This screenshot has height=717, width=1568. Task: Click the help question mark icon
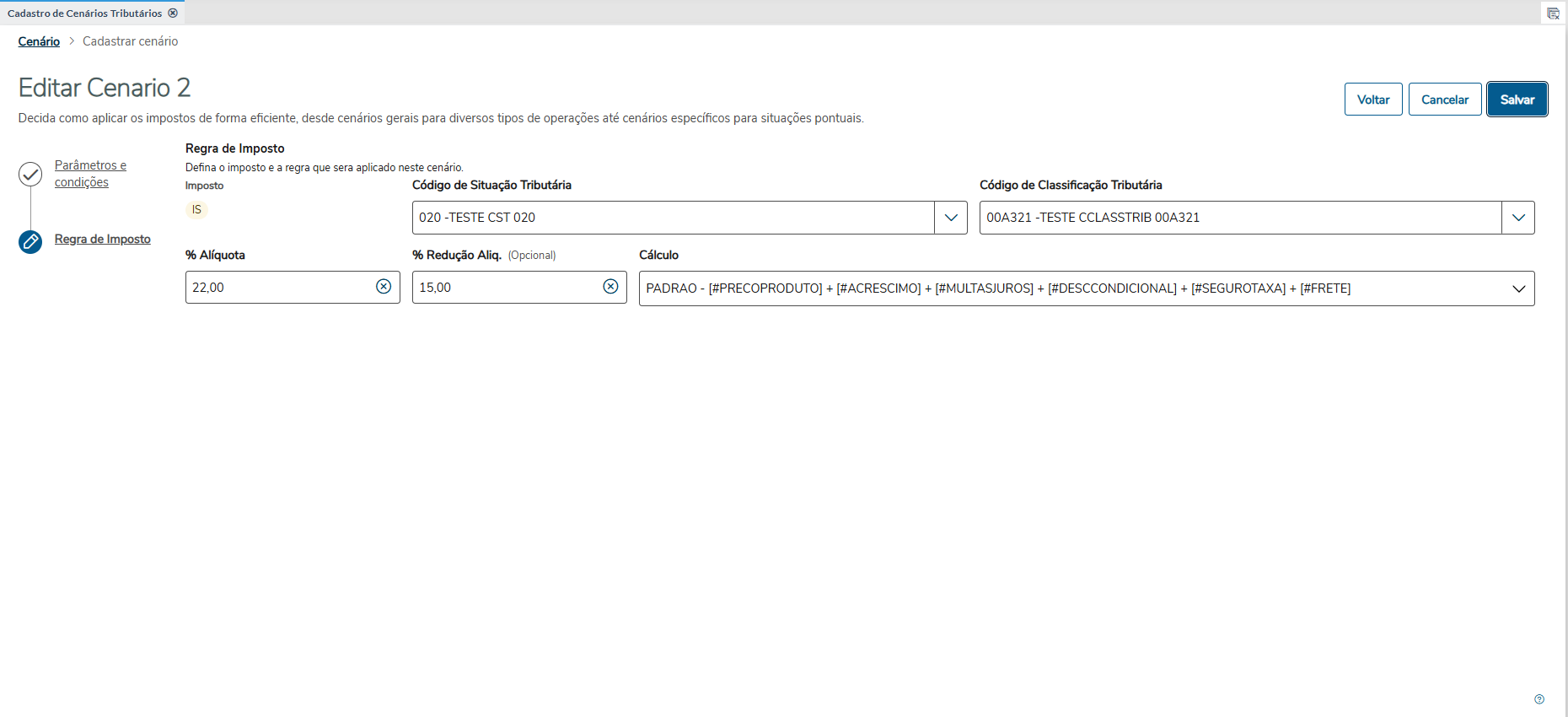(x=1539, y=699)
